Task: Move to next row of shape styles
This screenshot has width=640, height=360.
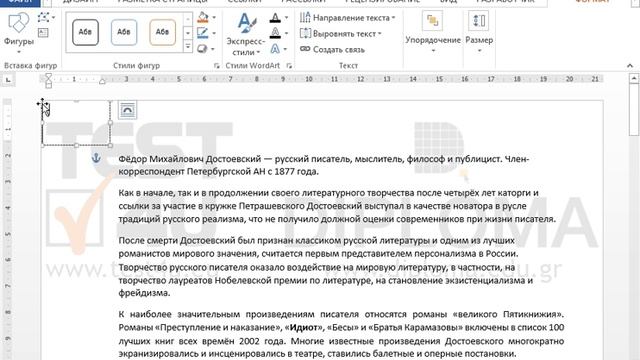Action: (x=188, y=33)
